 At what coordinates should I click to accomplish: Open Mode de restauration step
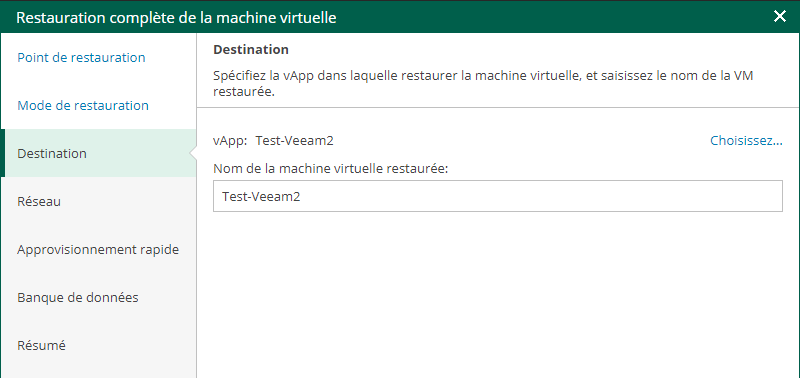coord(83,106)
